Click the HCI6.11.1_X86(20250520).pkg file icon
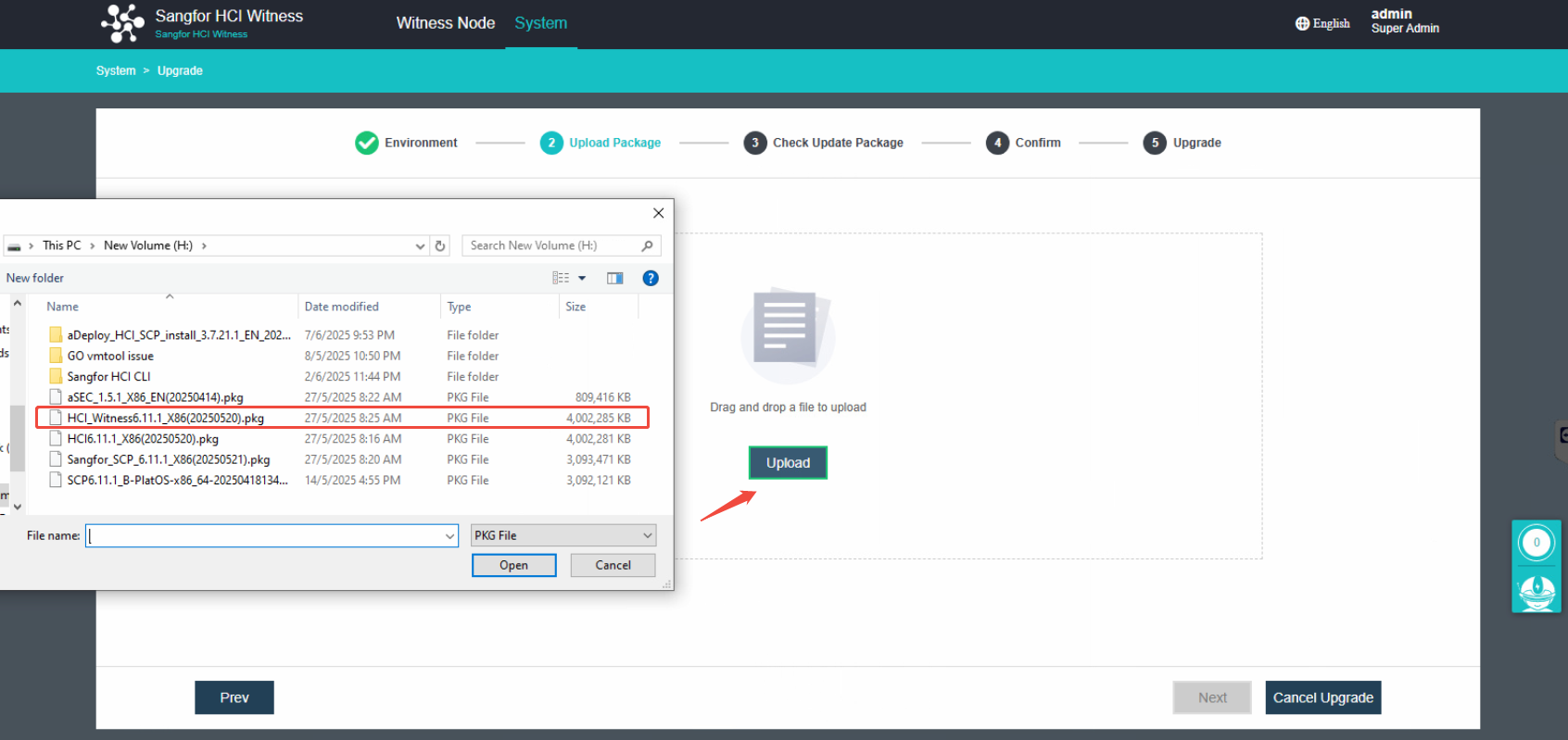This screenshot has height=740, width=1568. point(56,439)
